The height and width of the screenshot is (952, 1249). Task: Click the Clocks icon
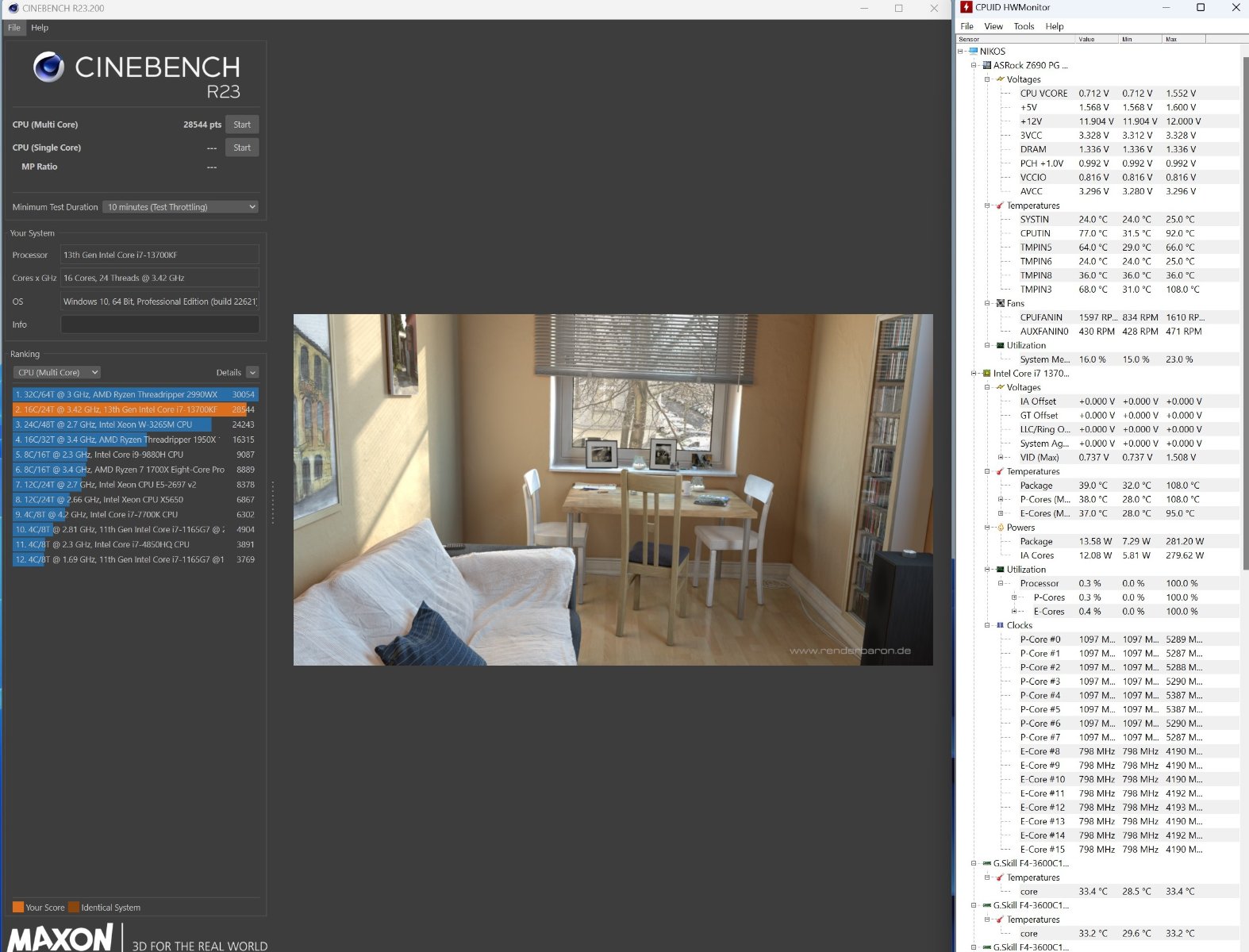coord(1000,625)
